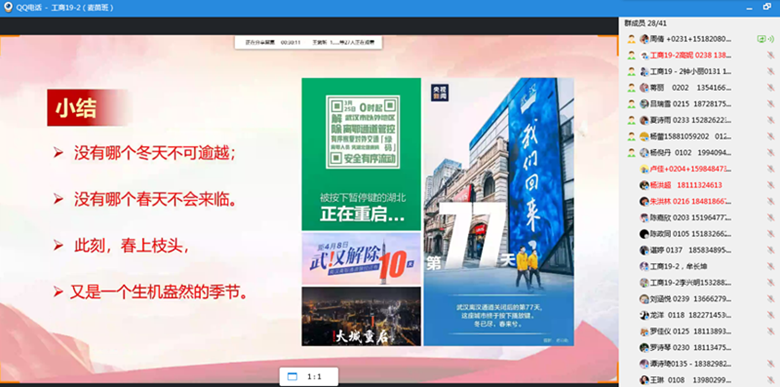The width and height of the screenshot is (780, 387).
Task: Click the muted mic icon for member 0216
Action: (x=771, y=201)
